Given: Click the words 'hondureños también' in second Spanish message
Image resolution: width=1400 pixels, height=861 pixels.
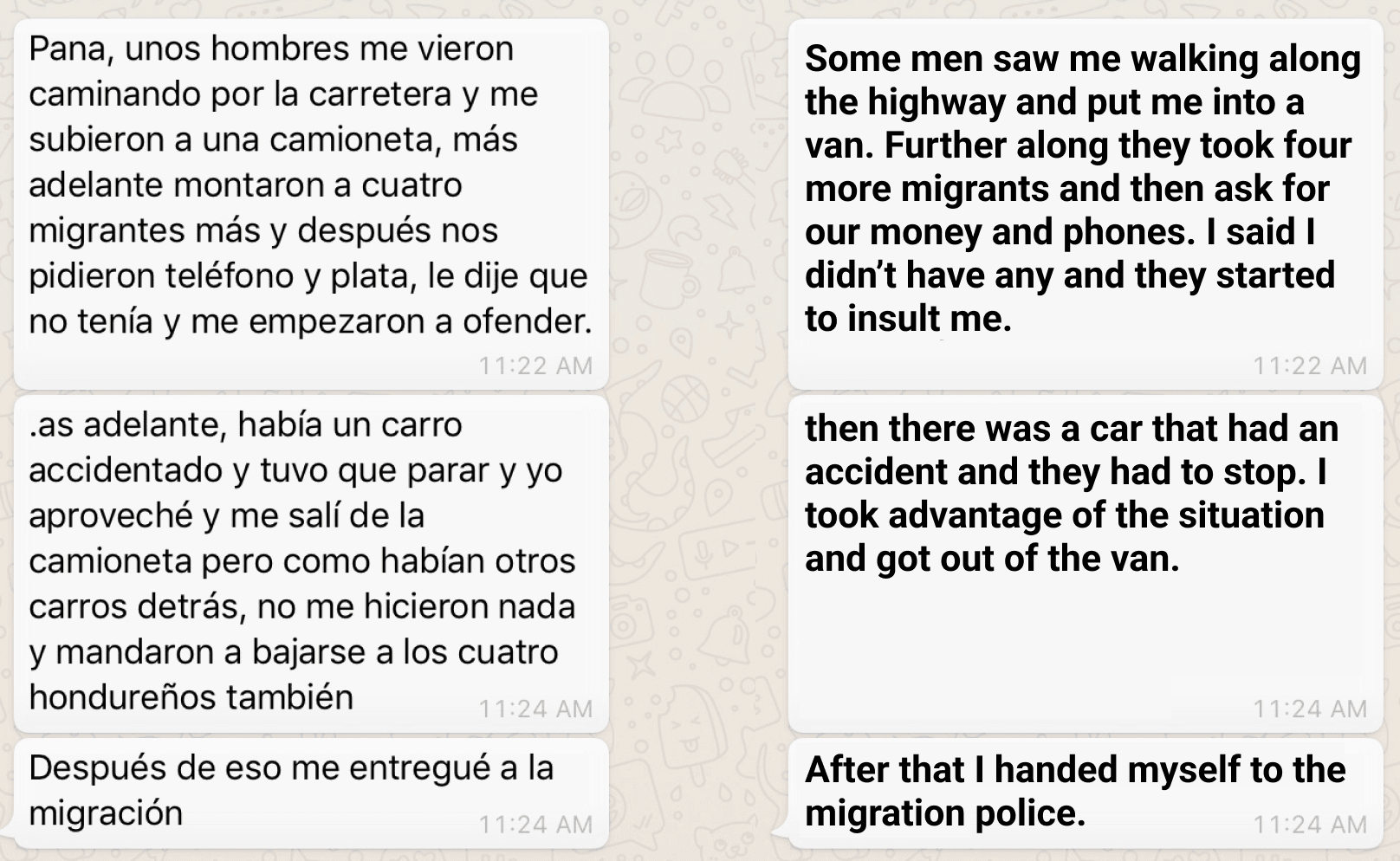Looking at the screenshot, I should [191, 696].
